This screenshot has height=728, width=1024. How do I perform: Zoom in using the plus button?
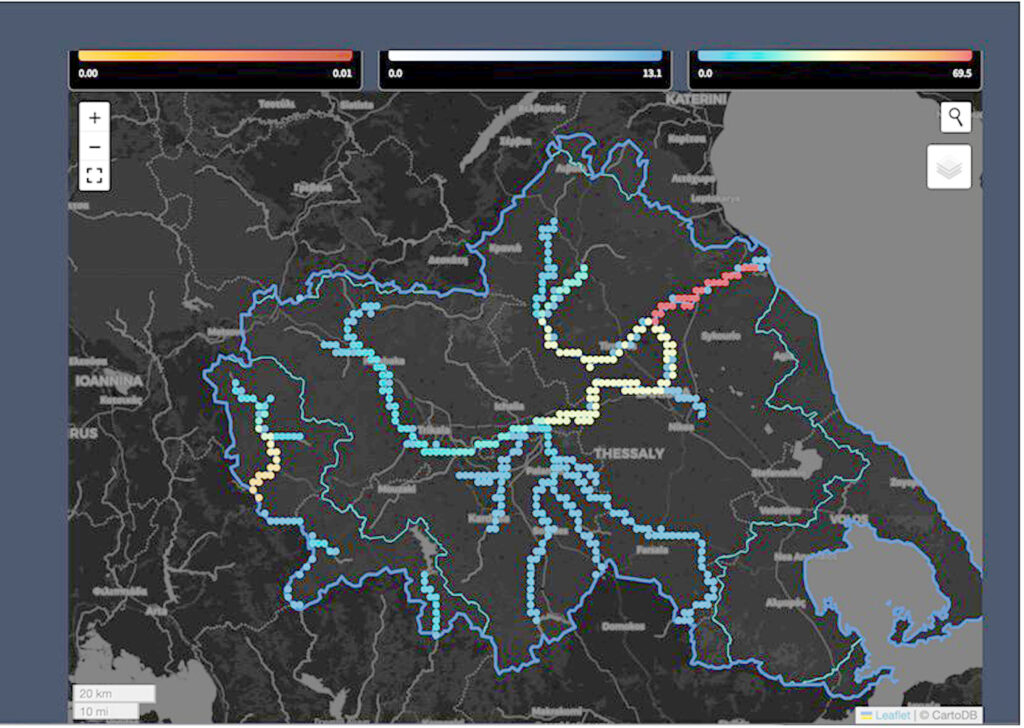pyautogui.click(x=94, y=118)
